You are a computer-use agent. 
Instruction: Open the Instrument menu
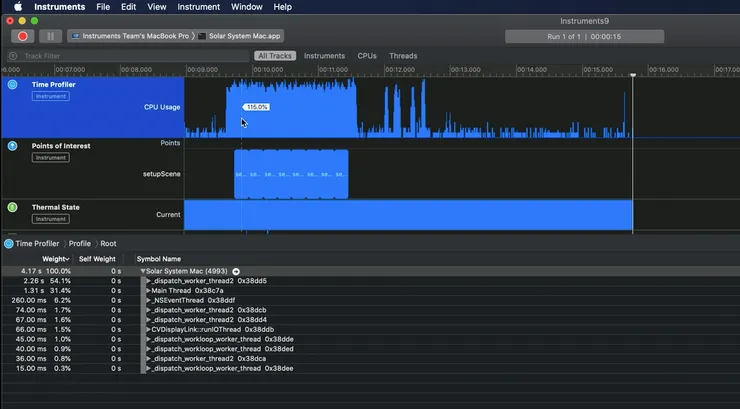(199, 7)
